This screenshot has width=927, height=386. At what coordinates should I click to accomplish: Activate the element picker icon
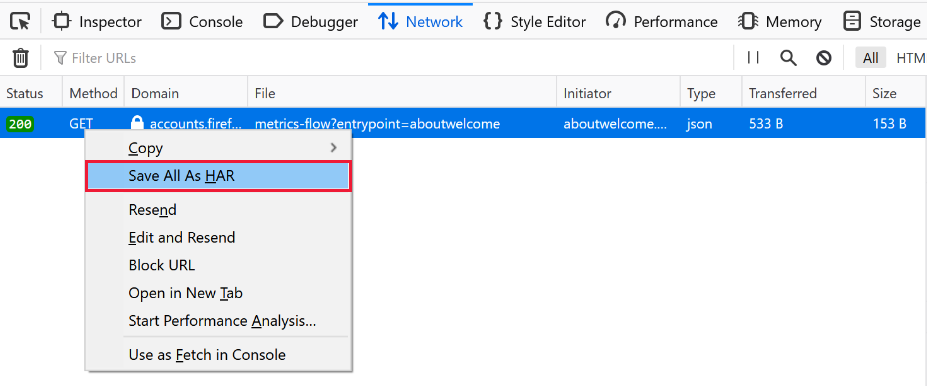pyautogui.click(x=21, y=22)
